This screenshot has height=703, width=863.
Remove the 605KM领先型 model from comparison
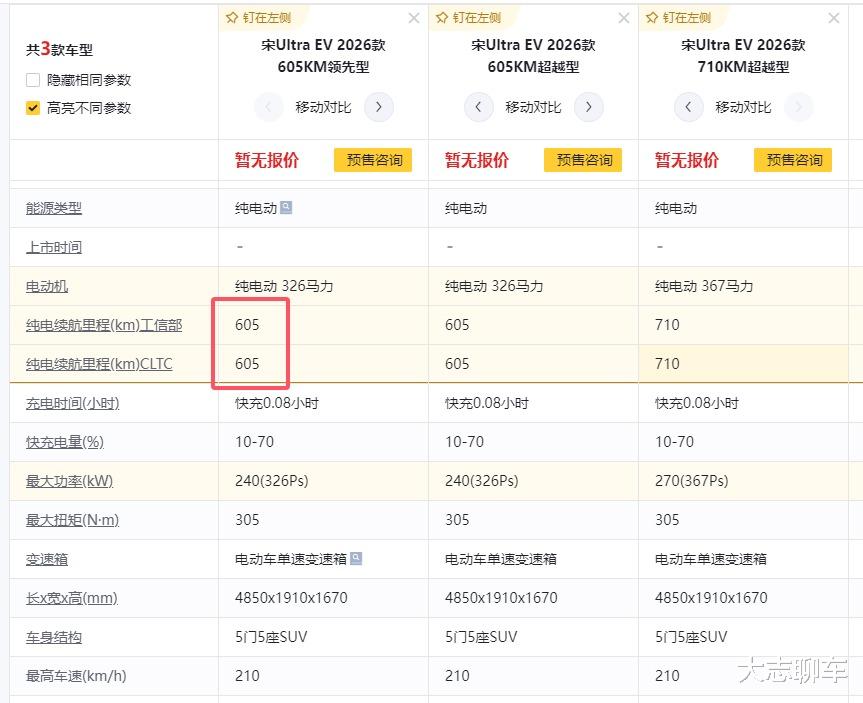[x=414, y=18]
